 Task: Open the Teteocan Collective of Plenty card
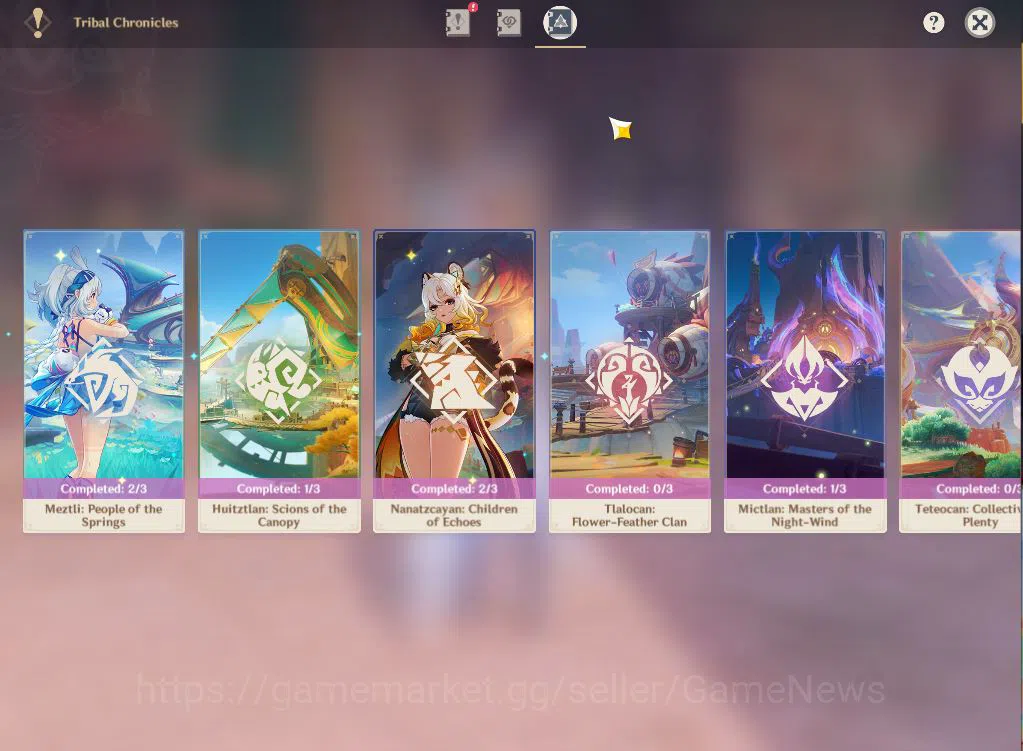[961, 381]
